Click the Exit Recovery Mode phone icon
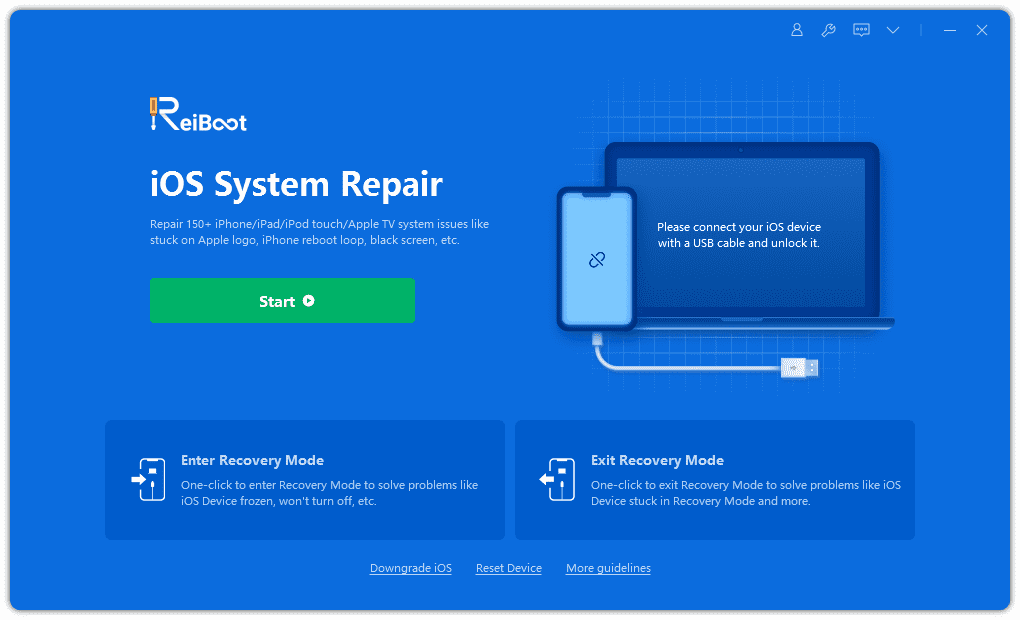 [x=557, y=479]
